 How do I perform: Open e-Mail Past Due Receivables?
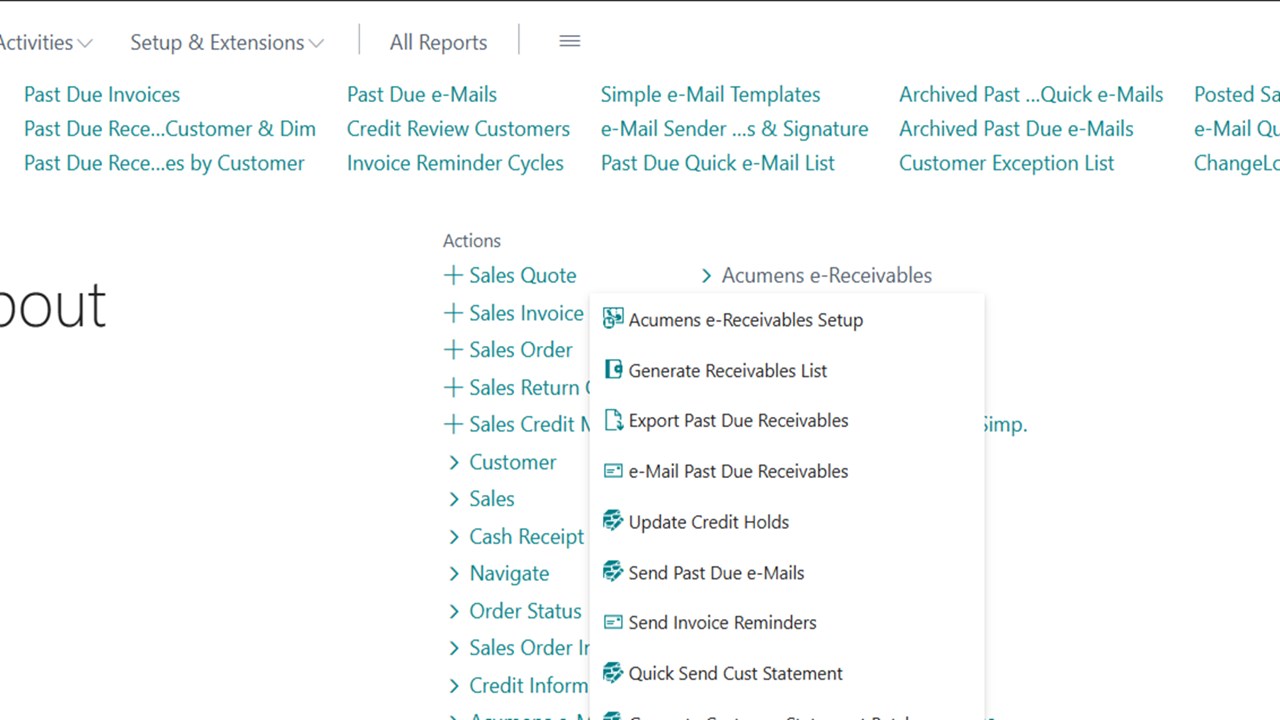pos(738,471)
